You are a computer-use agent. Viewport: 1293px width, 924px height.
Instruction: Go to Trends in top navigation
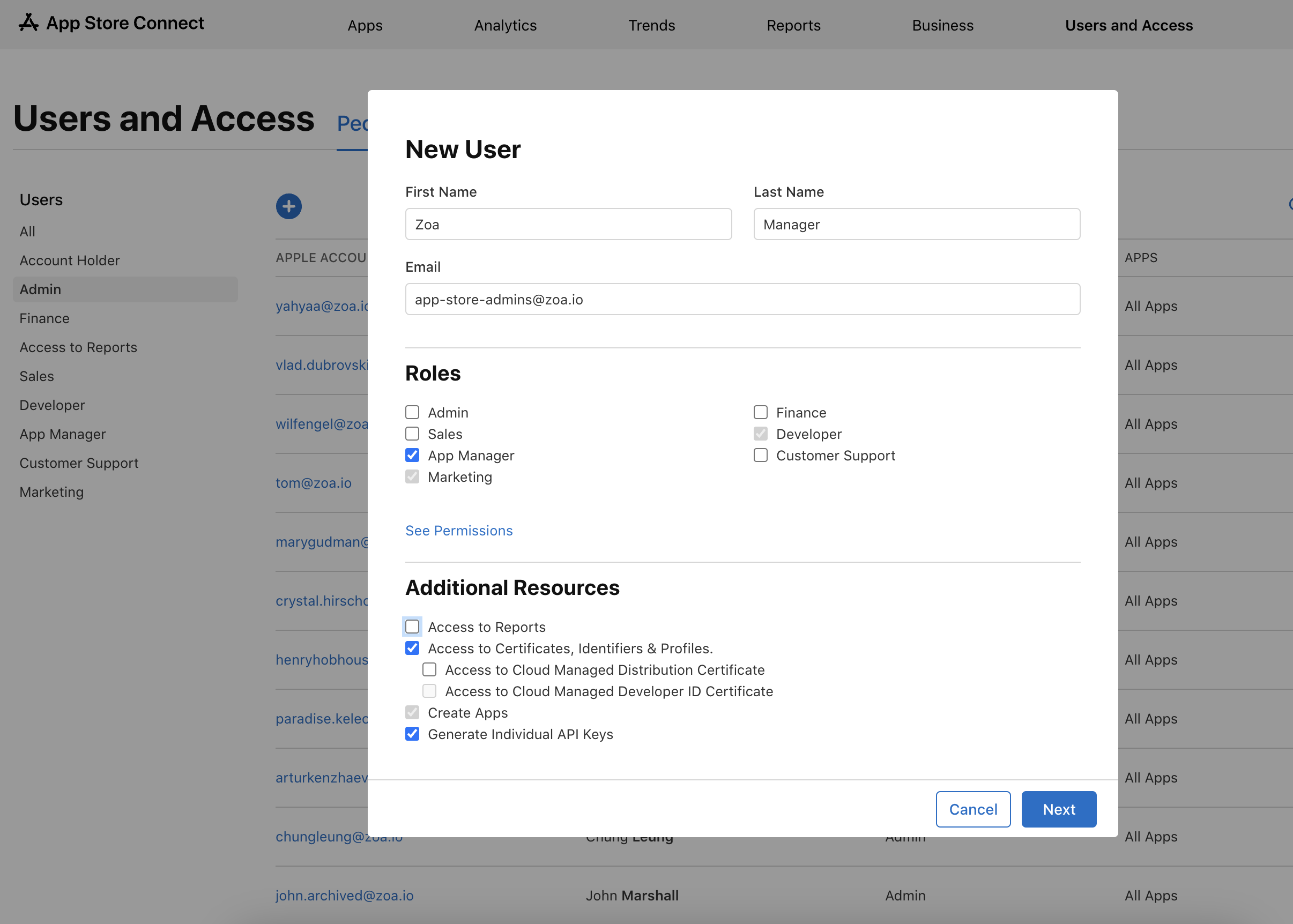tap(652, 25)
